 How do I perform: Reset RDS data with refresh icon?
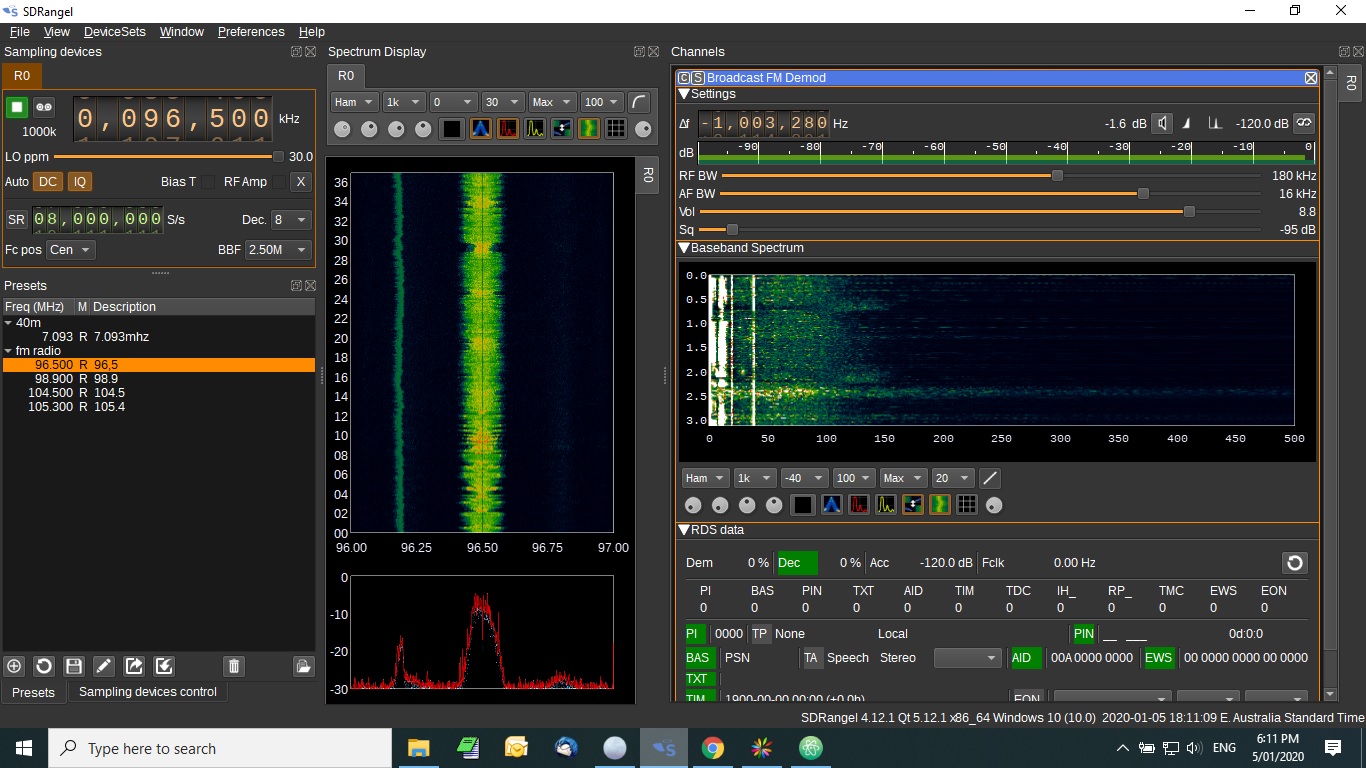click(1295, 563)
